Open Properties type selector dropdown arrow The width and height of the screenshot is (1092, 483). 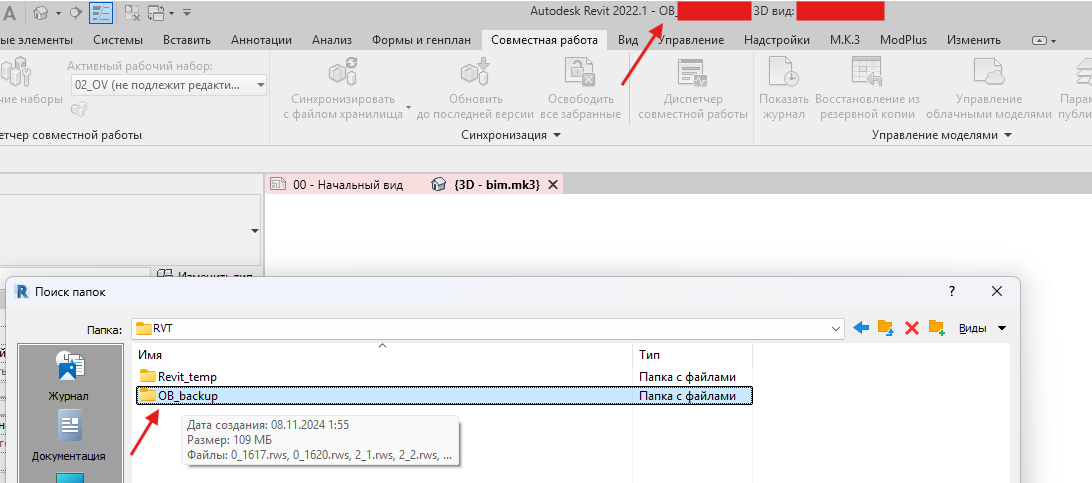[x=254, y=230]
